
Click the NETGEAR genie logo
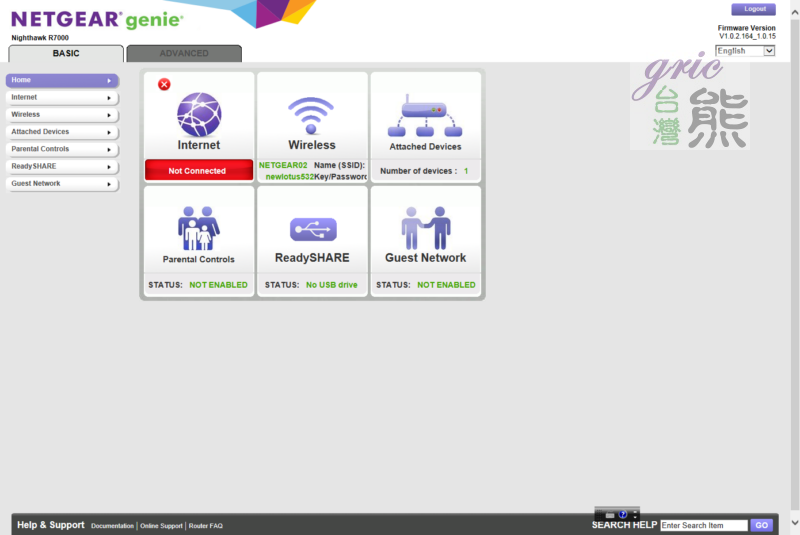pos(97,20)
